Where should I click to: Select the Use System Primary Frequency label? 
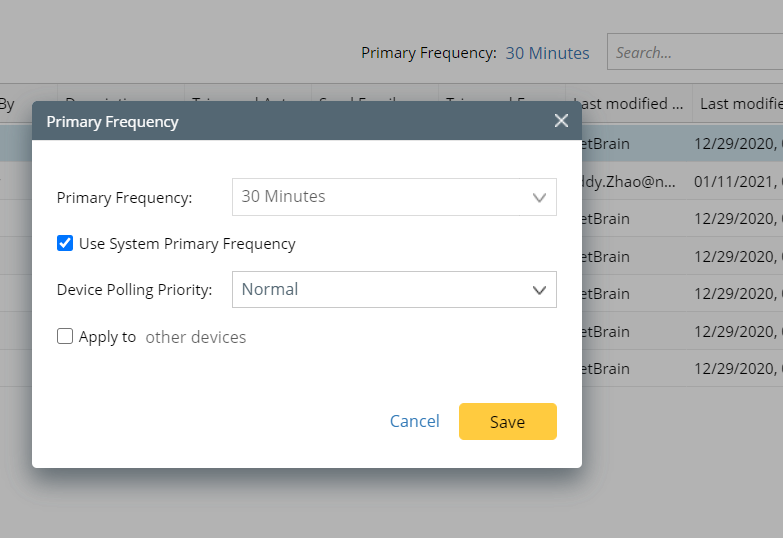coord(187,244)
